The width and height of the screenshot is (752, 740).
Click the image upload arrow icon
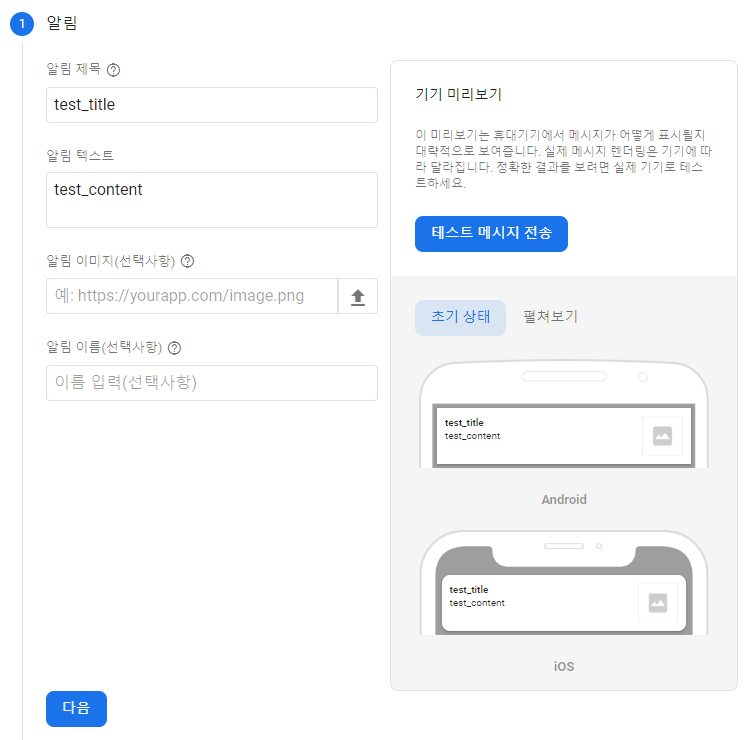point(358,296)
